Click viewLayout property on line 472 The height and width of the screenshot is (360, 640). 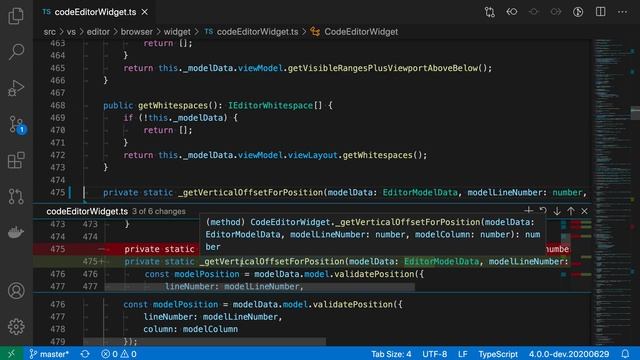[313, 155]
